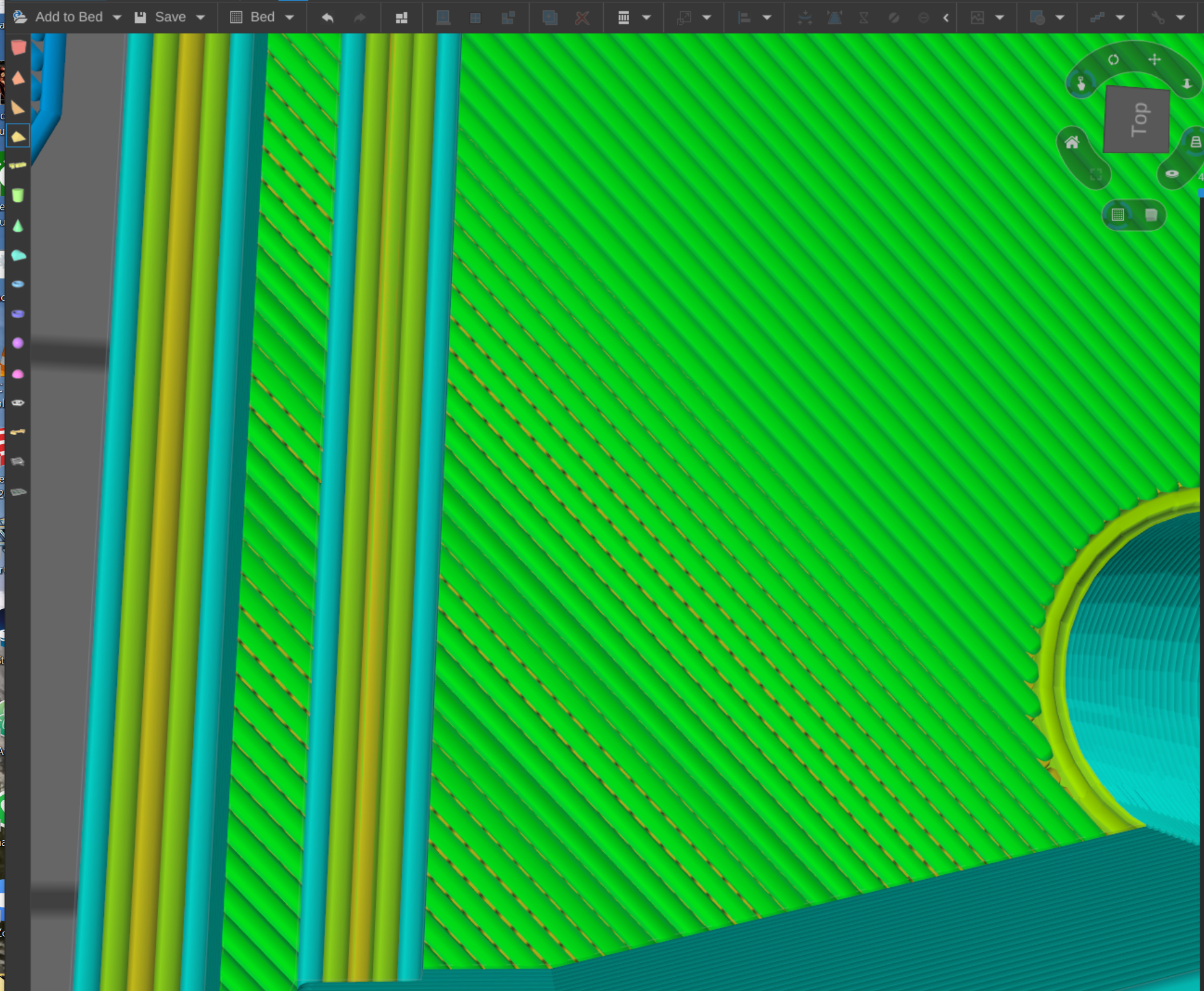Open the dropdown arrow next to the columns icon

point(647,17)
